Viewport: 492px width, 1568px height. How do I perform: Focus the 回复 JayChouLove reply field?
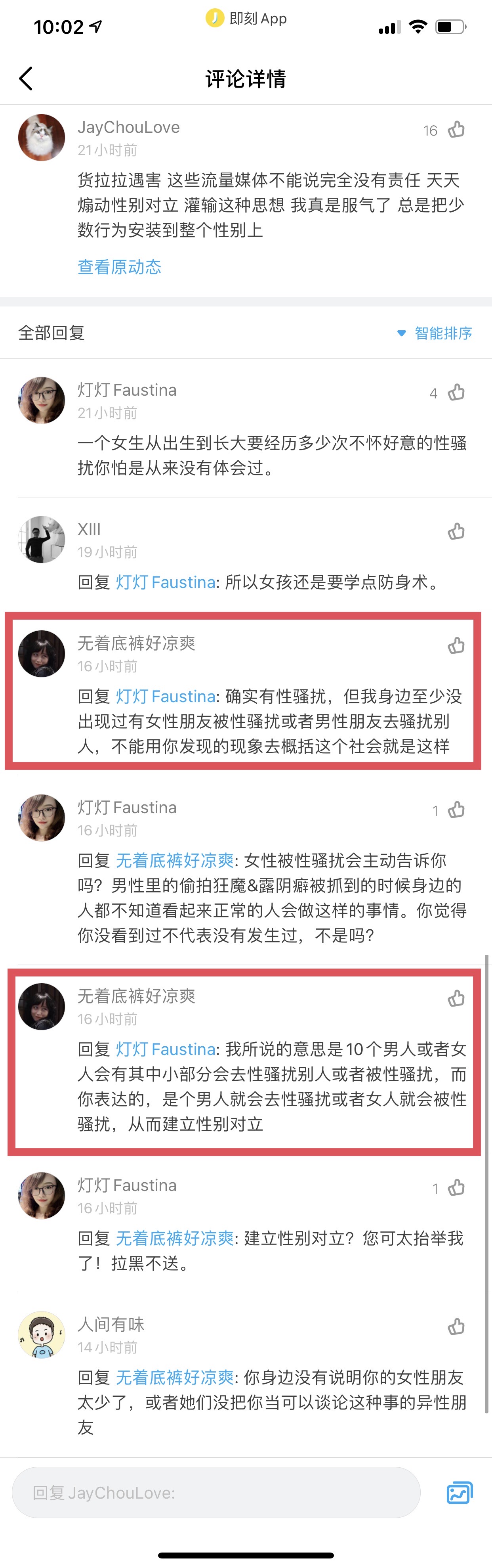pos(216,1493)
